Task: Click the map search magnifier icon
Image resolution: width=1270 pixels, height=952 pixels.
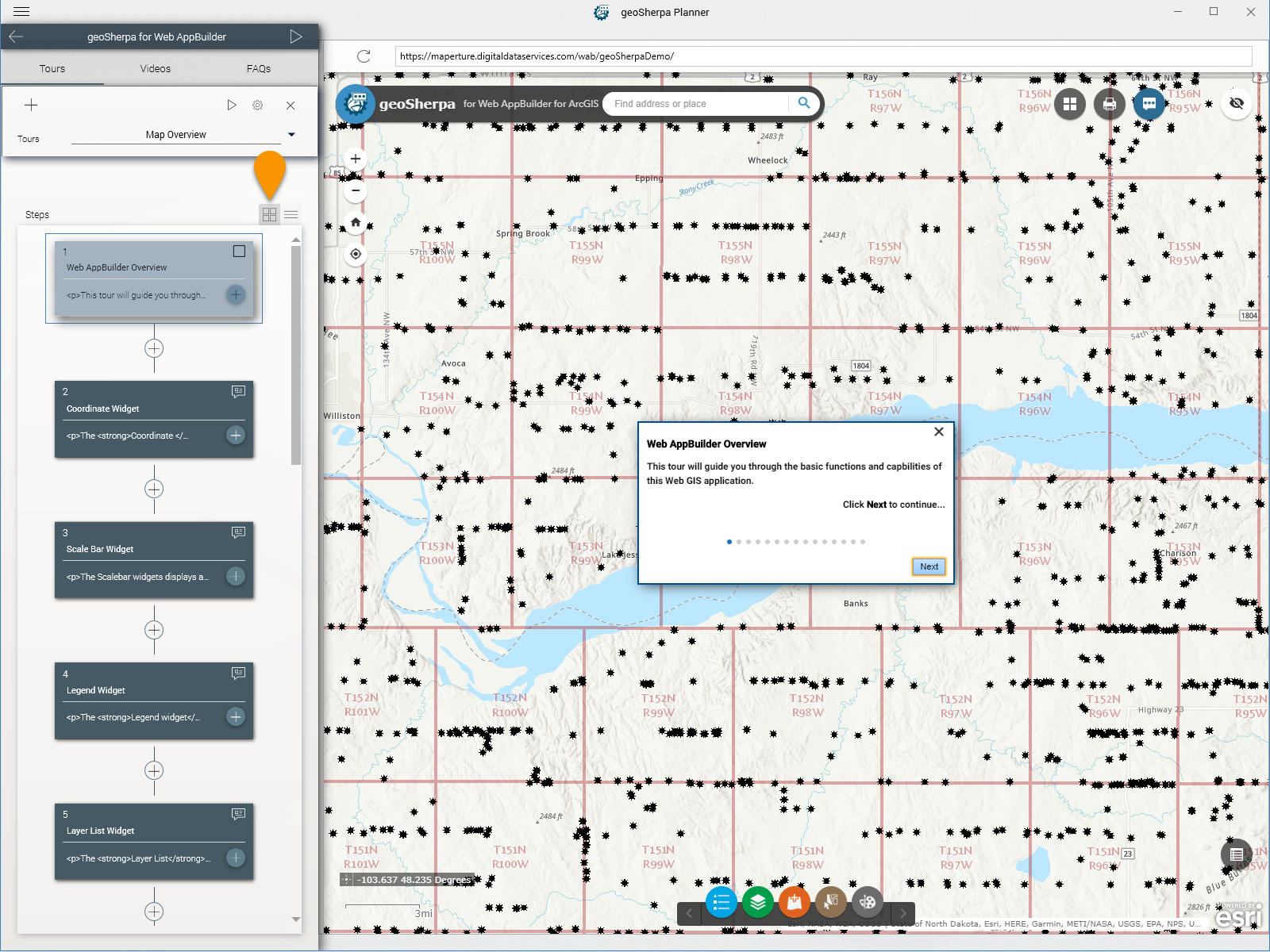Action: [803, 103]
